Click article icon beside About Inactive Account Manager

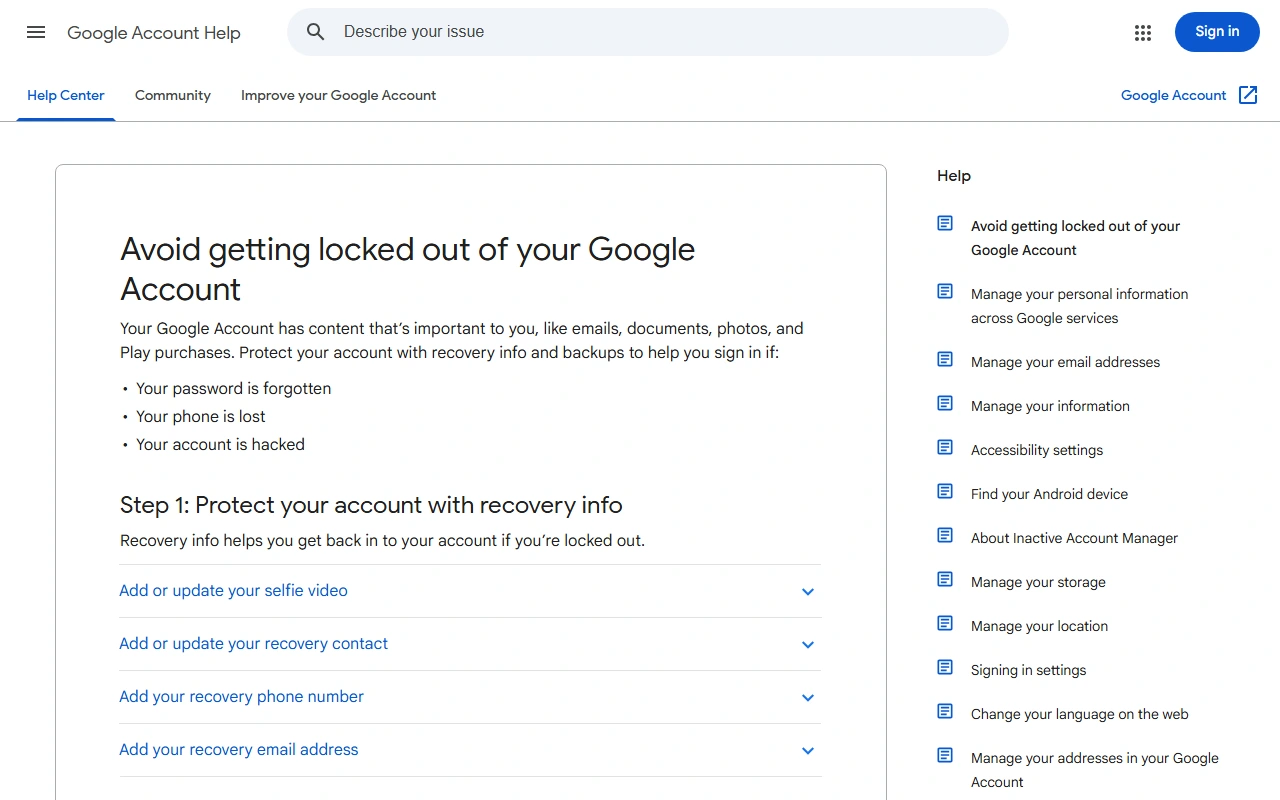pyautogui.click(x=945, y=535)
